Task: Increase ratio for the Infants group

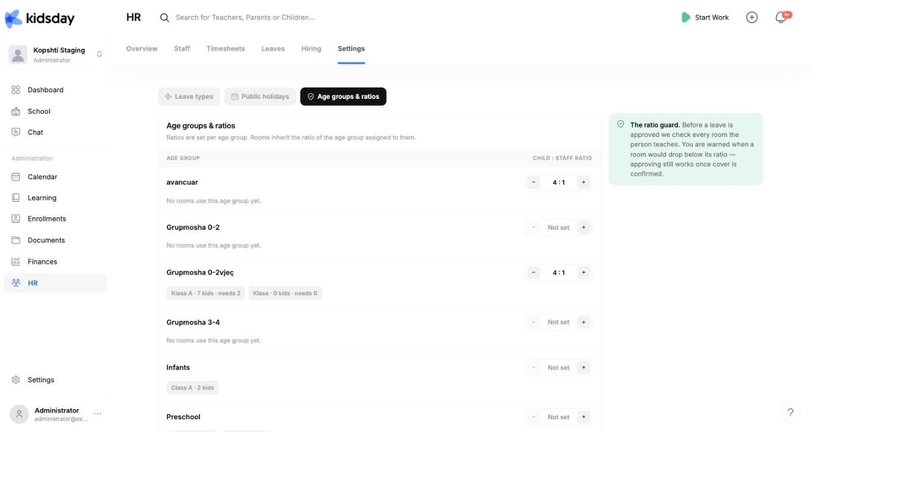Action: tap(583, 367)
